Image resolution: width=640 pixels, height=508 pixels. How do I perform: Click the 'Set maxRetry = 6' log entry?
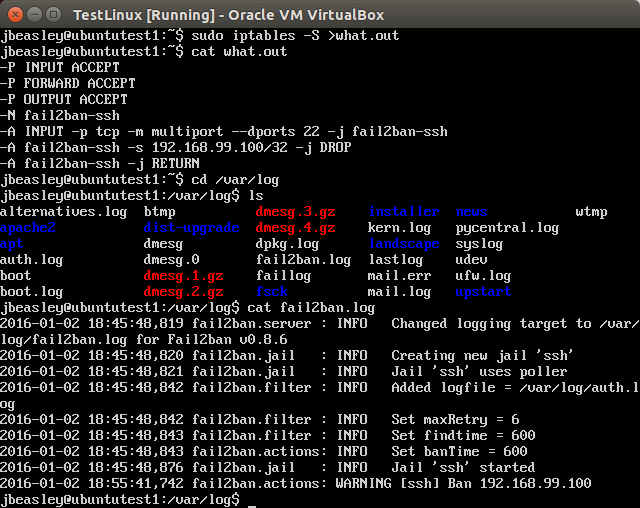(x=260, y=419)
